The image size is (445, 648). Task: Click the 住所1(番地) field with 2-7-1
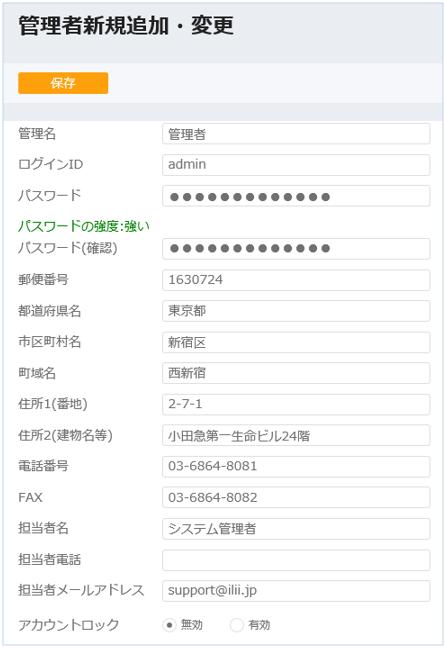(x=296, y=404)
